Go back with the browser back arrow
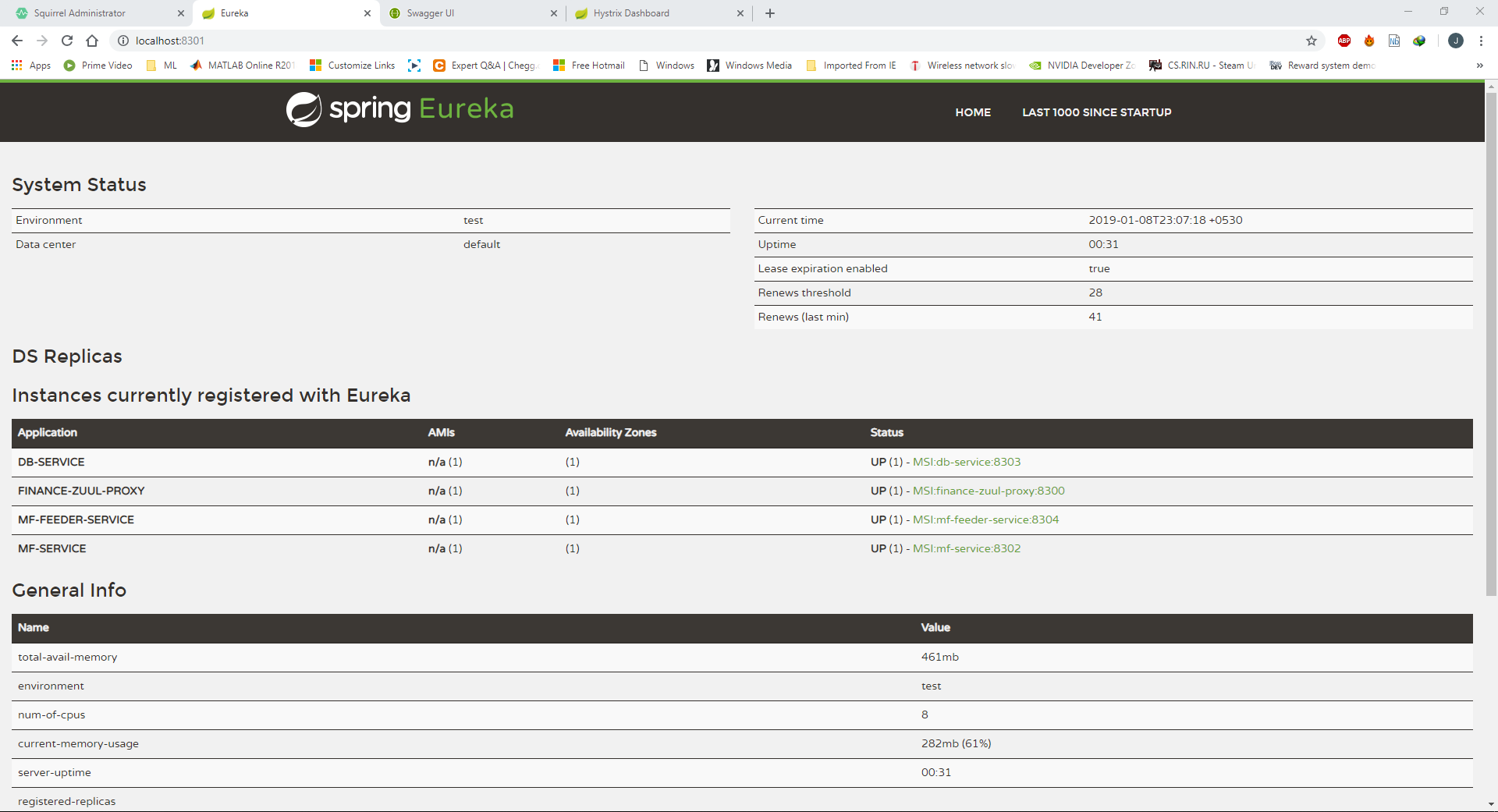 click(x=17, y=41)
